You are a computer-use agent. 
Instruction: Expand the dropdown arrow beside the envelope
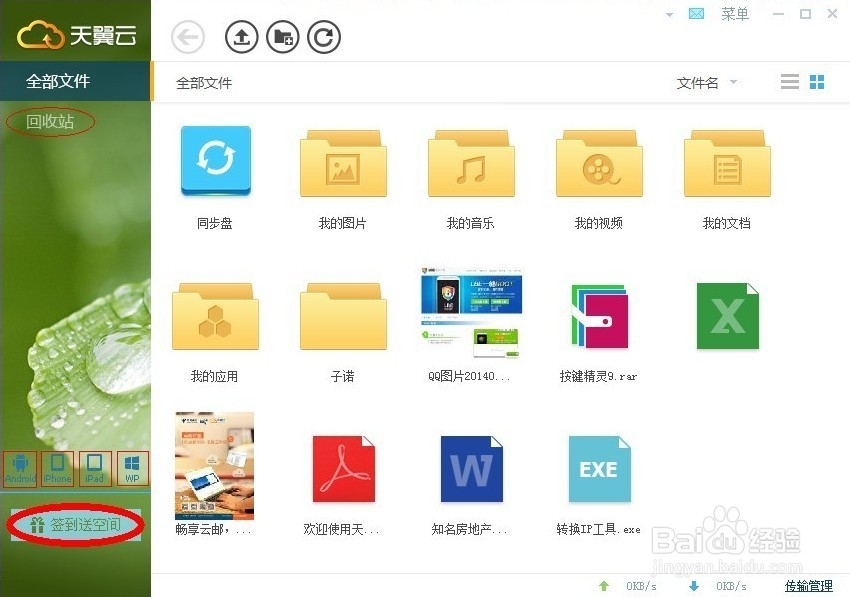tap(669, 15)
